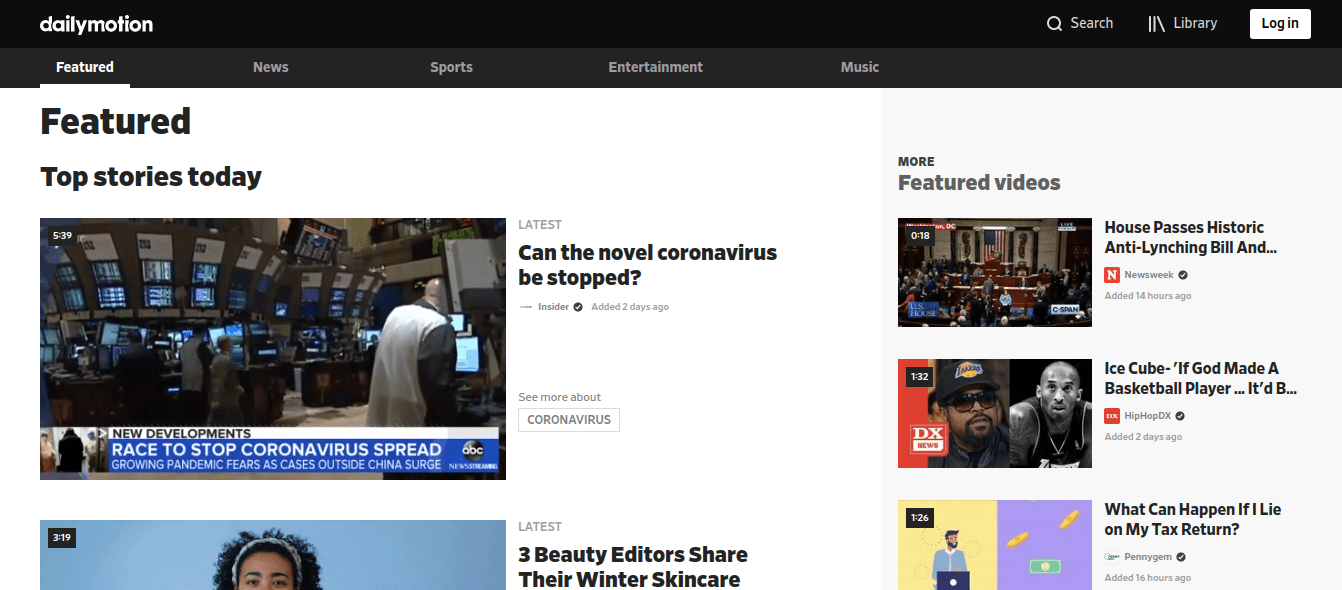Click the 3:19 duration badge
This screenshot has height=590, width=1342.
(62, 538)
